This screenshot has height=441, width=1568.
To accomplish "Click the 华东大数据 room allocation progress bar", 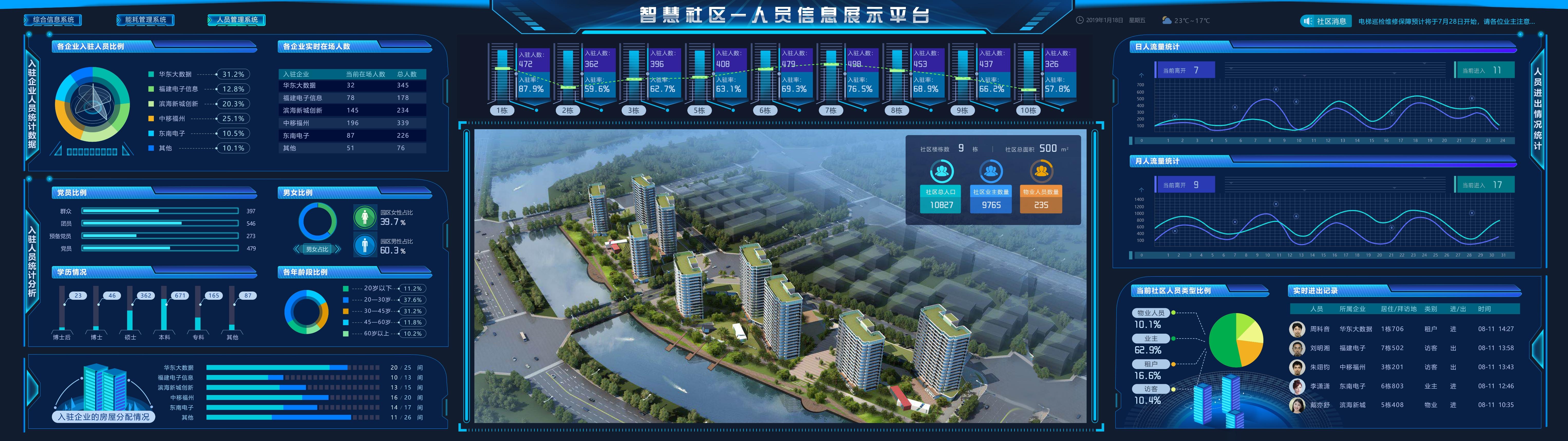I will coord(293,368).
